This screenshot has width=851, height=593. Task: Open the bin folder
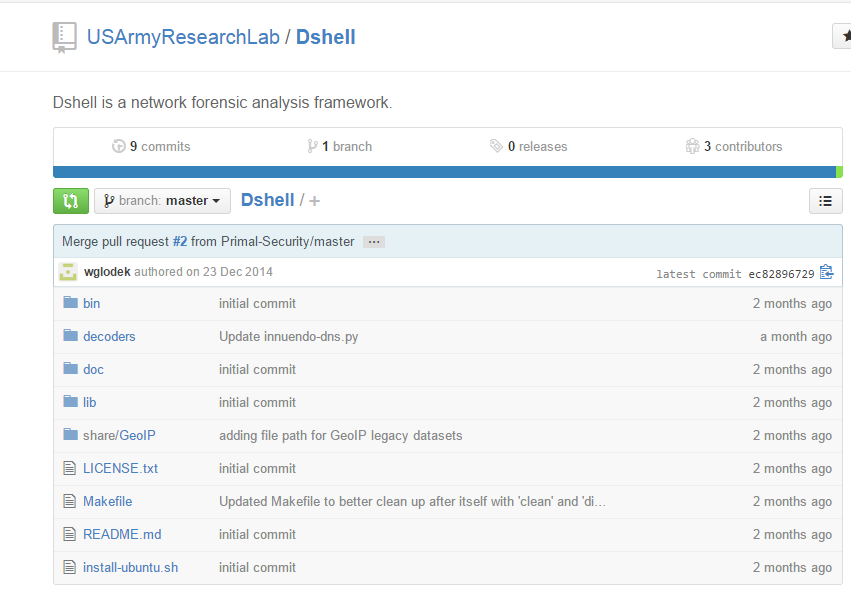91,303
